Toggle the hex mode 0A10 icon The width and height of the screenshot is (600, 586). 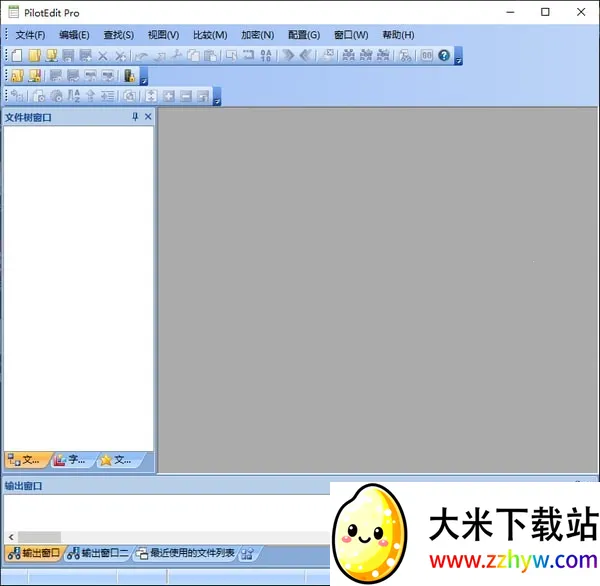pyautogui.click(x=266, y=55)
